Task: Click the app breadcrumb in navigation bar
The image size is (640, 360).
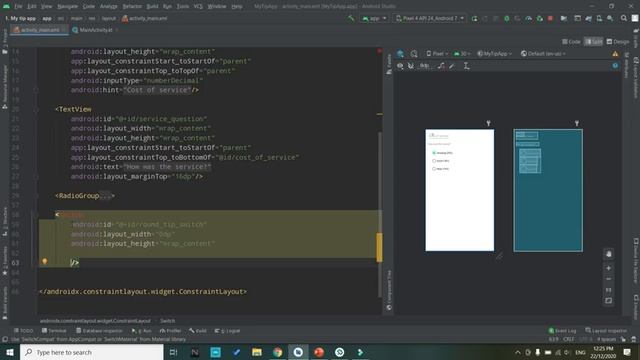Action: click(47, 18)
